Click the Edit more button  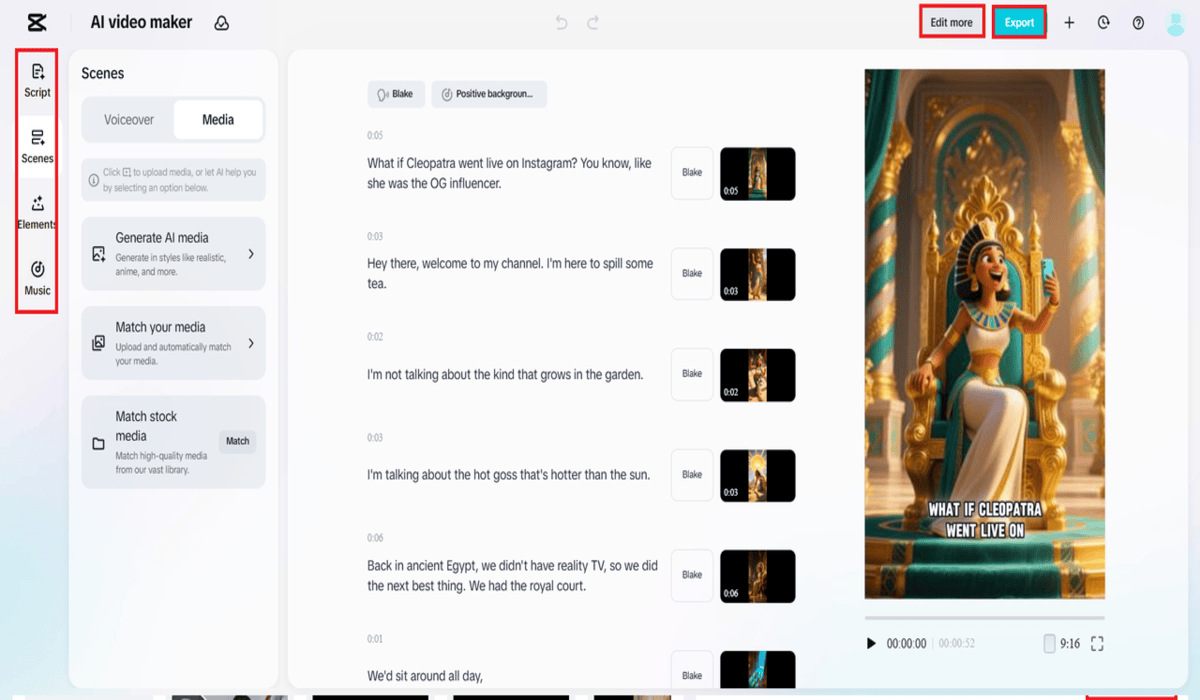click(952, 22)
